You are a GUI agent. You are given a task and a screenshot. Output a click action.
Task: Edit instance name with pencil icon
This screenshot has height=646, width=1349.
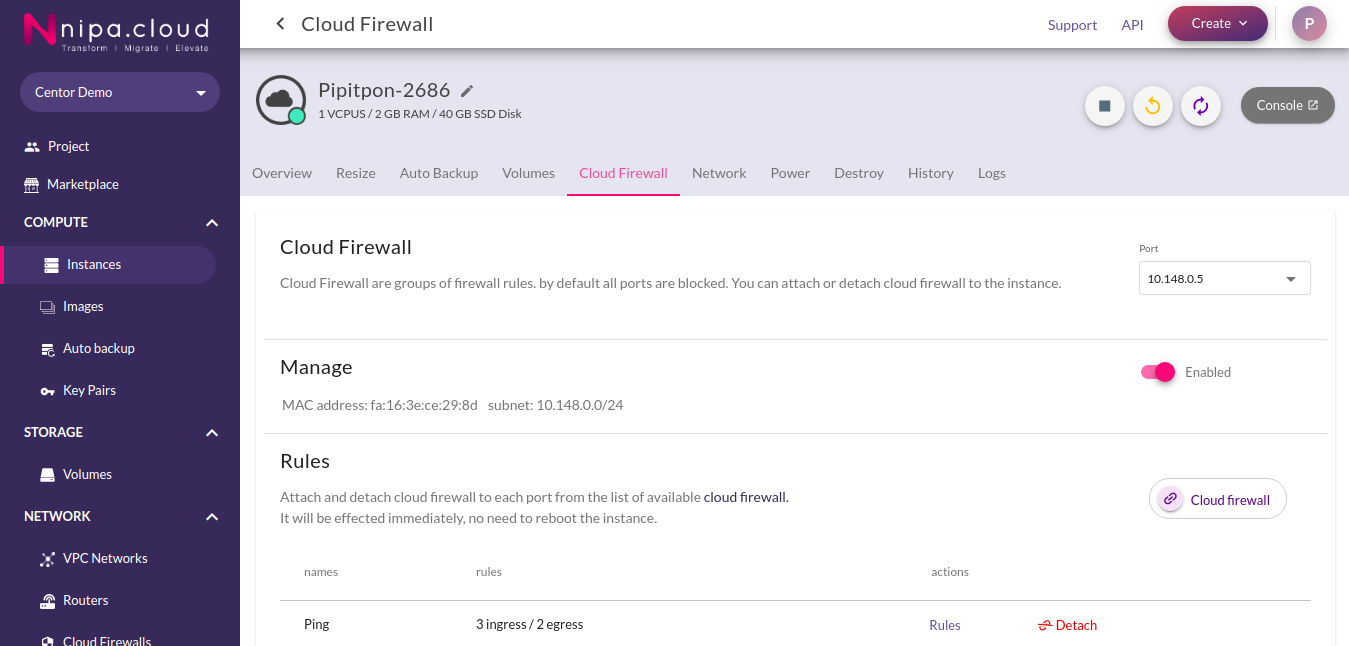(467, 91)
